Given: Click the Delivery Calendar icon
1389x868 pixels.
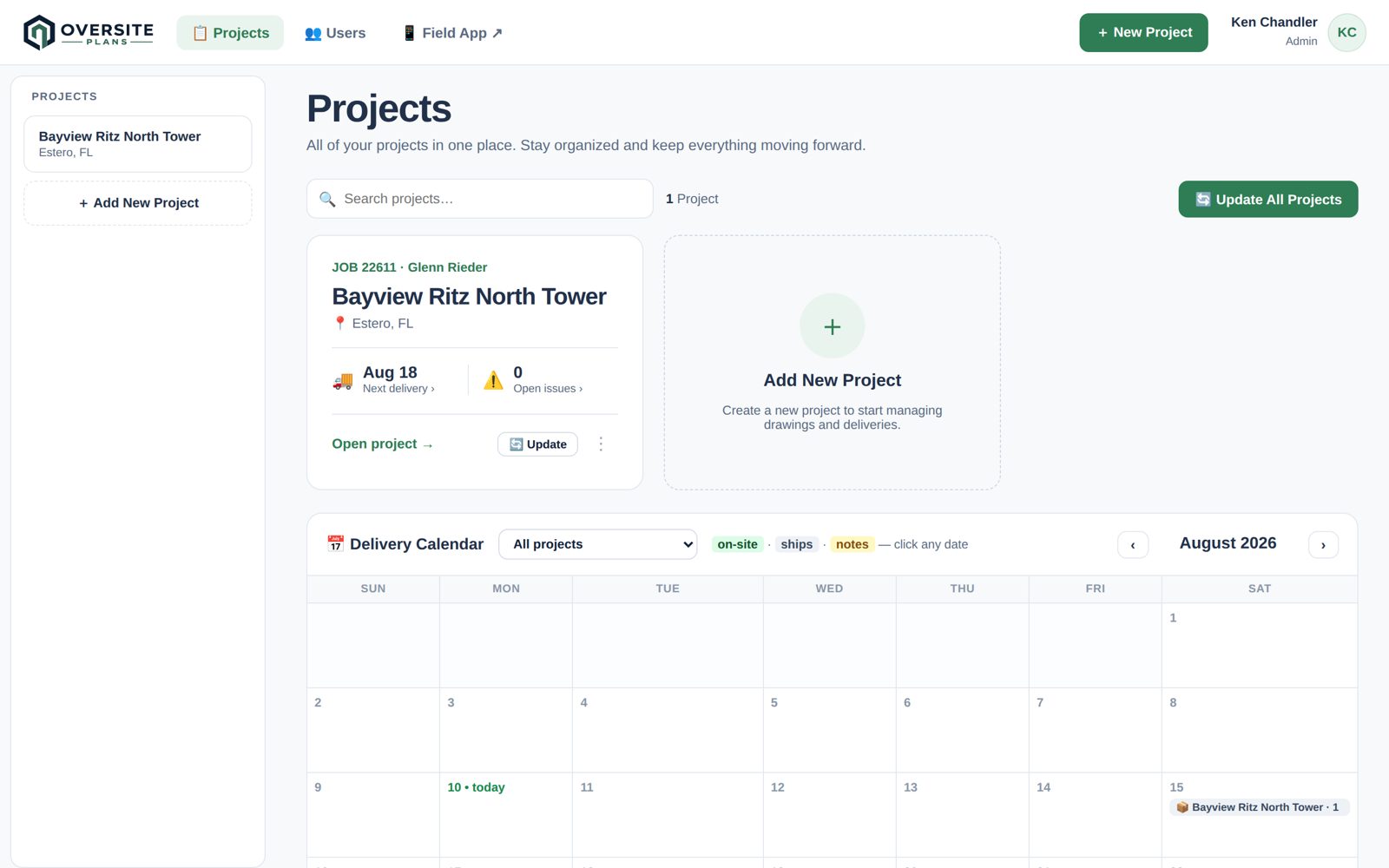Looking at the screenshot, I should [x=335, y=544].
